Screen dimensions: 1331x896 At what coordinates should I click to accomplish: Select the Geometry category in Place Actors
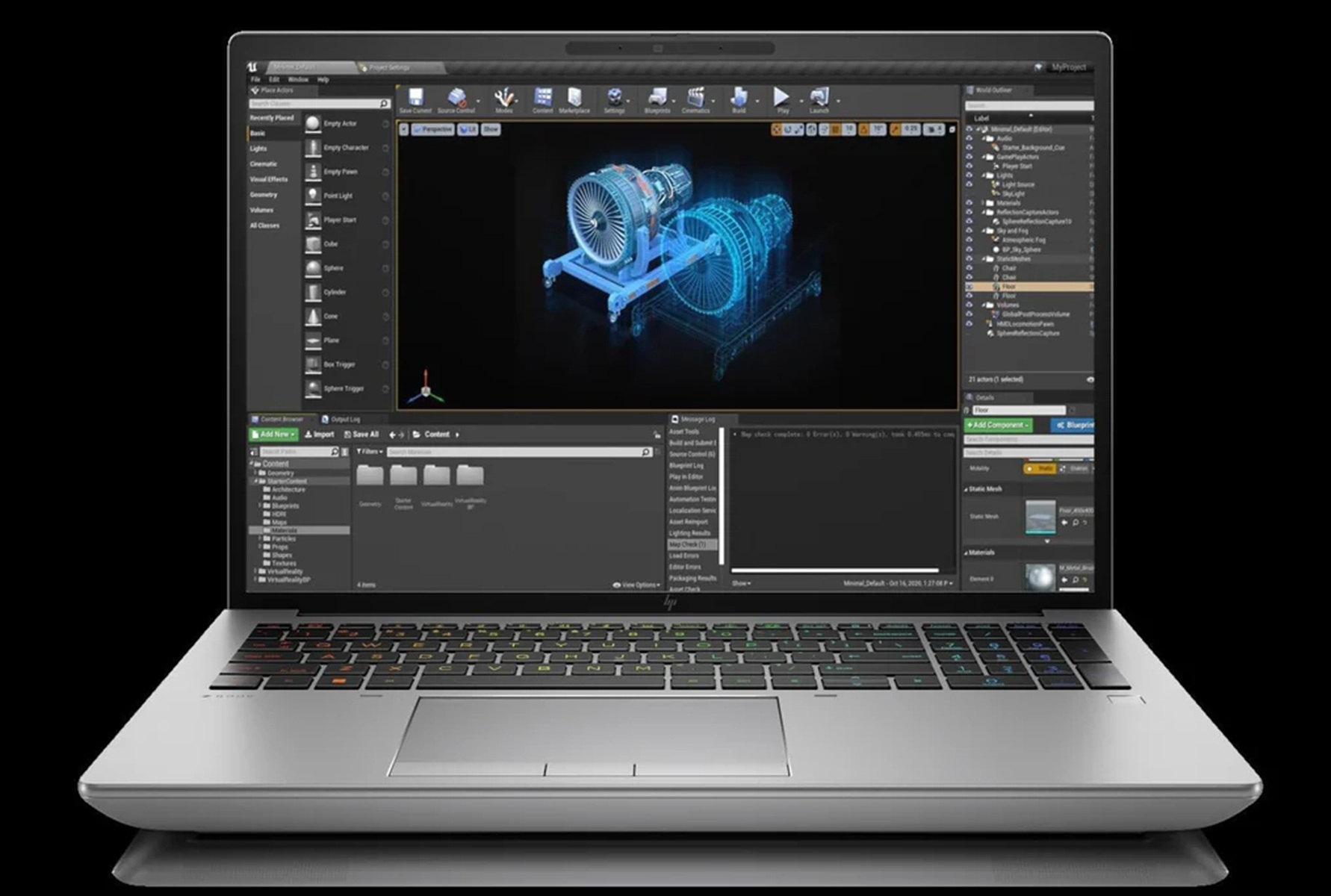point(264,195)
